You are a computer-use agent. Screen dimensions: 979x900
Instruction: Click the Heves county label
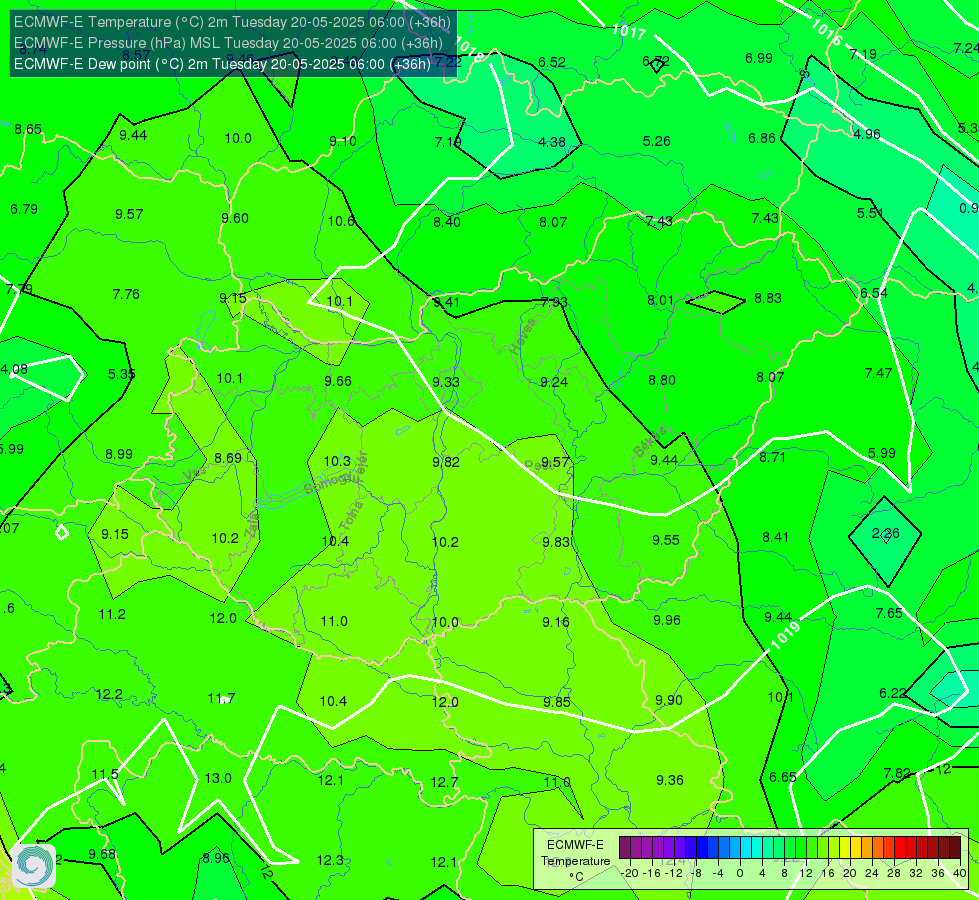[x=523, y=337]
